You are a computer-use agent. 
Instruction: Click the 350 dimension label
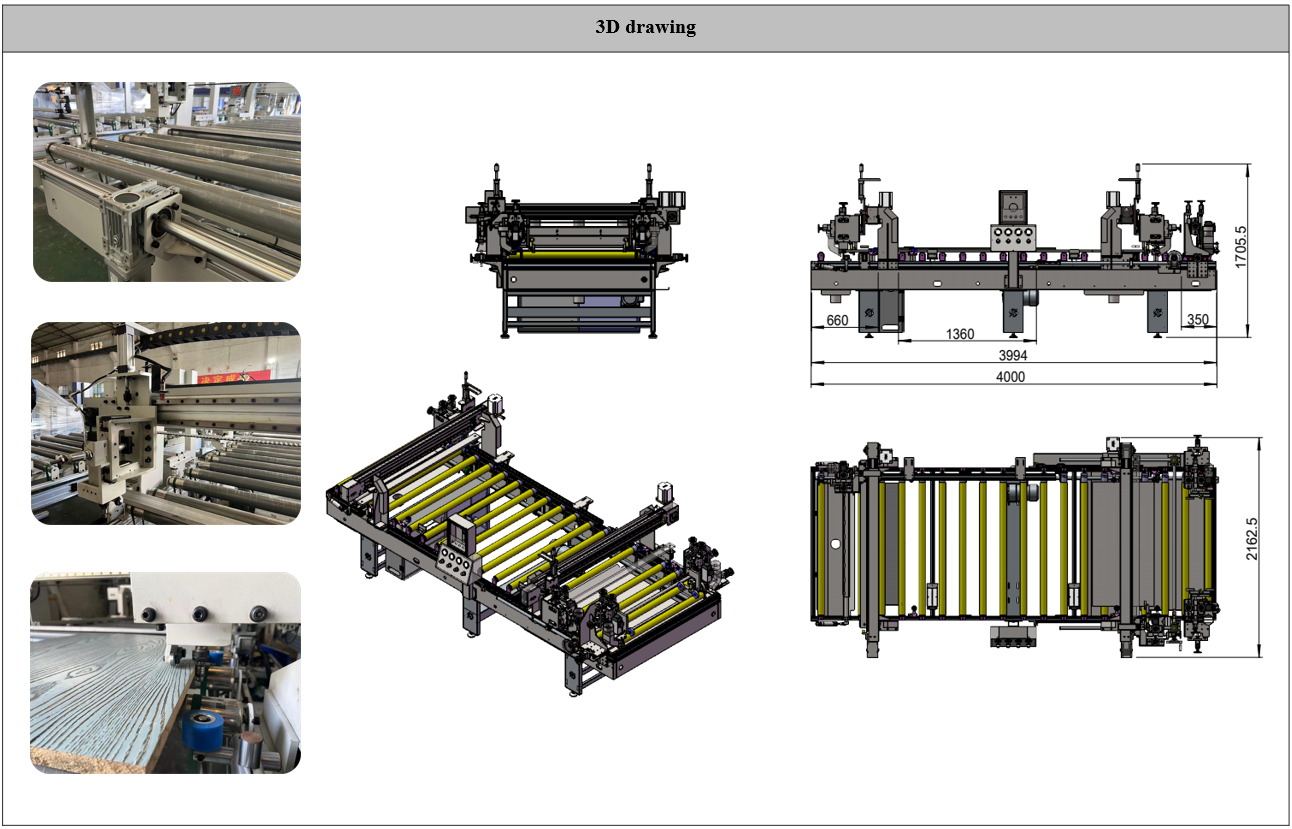[1197, 321]
